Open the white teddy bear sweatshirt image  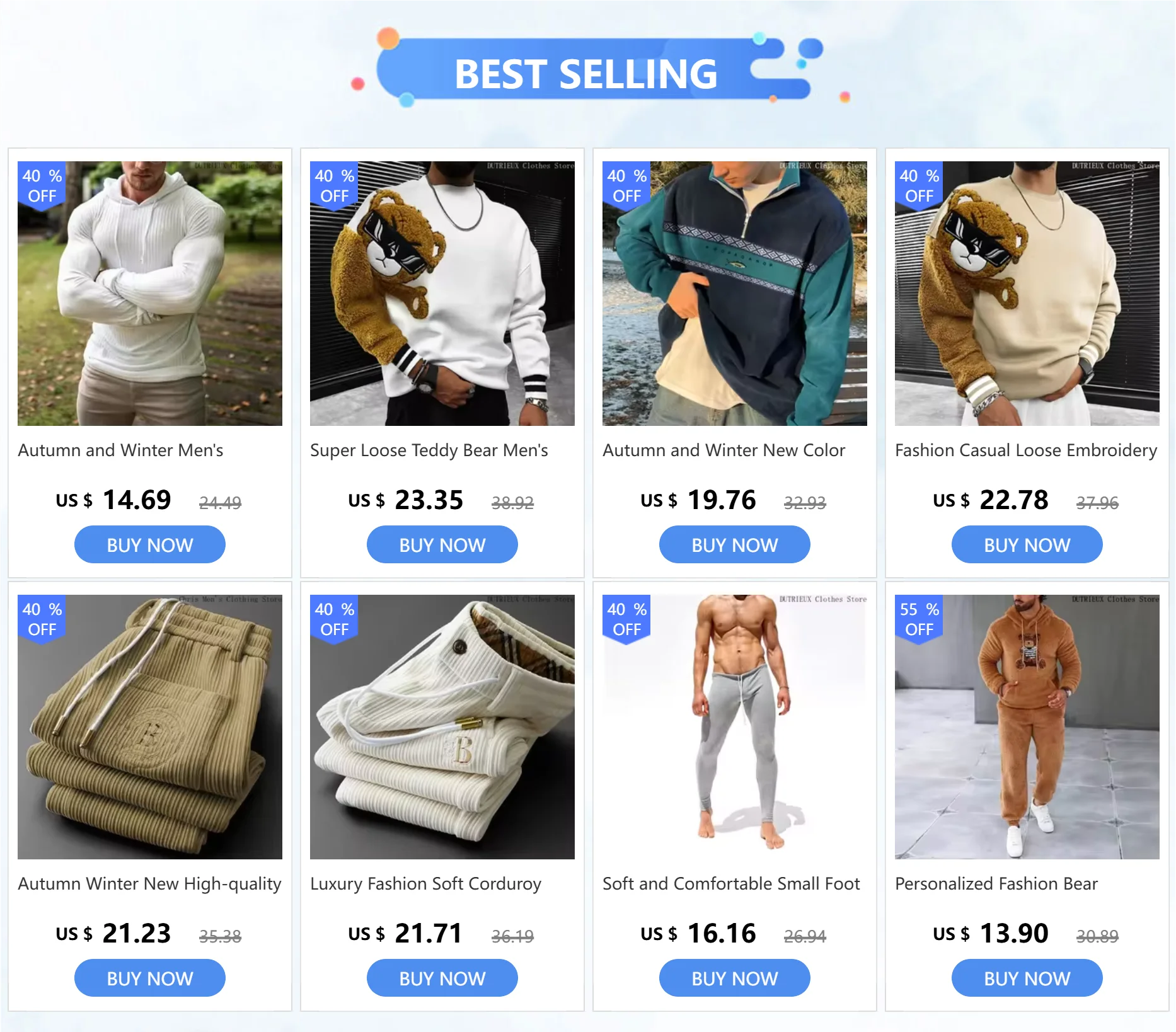(x=442, y=294)
